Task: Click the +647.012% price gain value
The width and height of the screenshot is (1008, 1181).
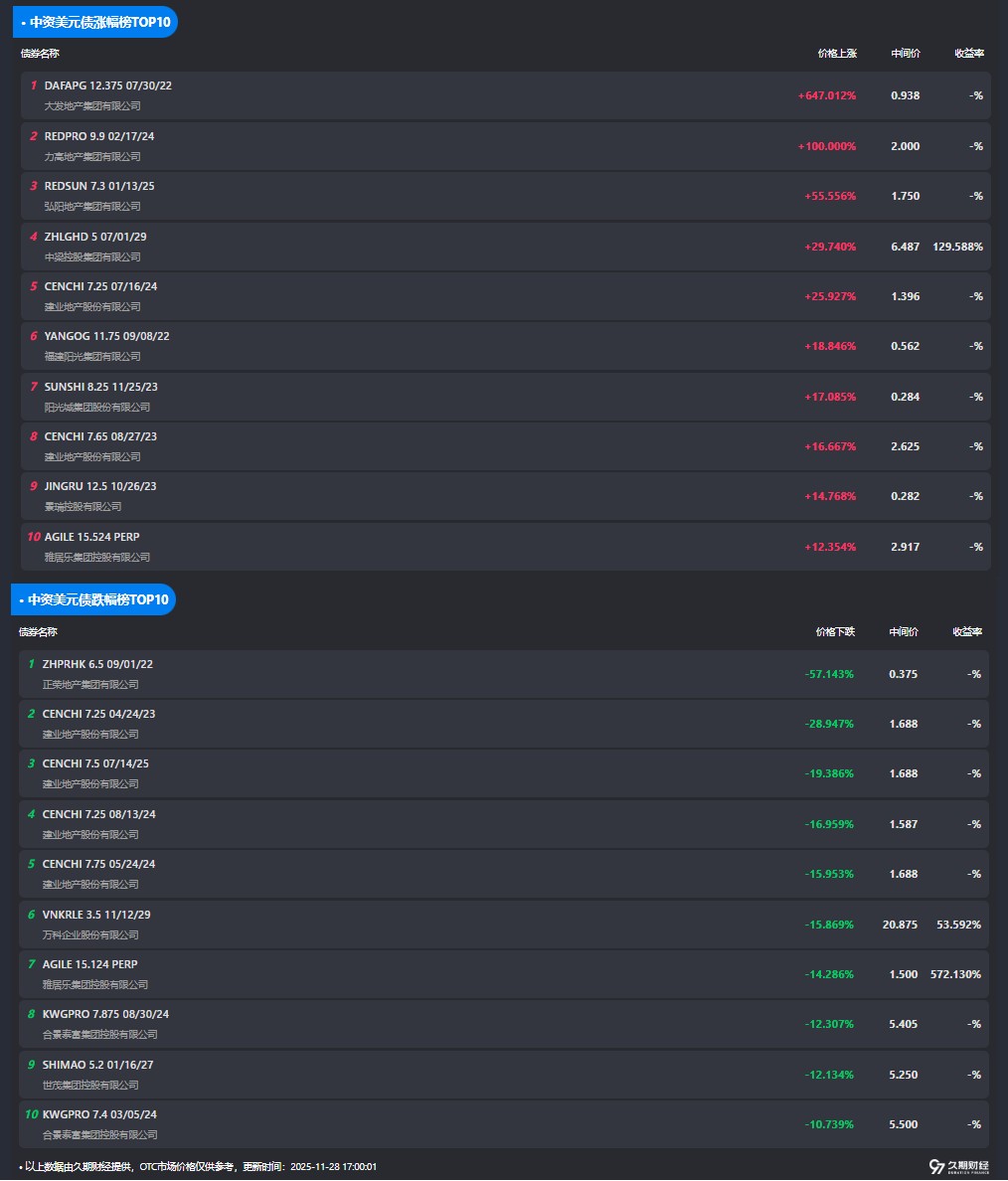Action: [826, 95]
